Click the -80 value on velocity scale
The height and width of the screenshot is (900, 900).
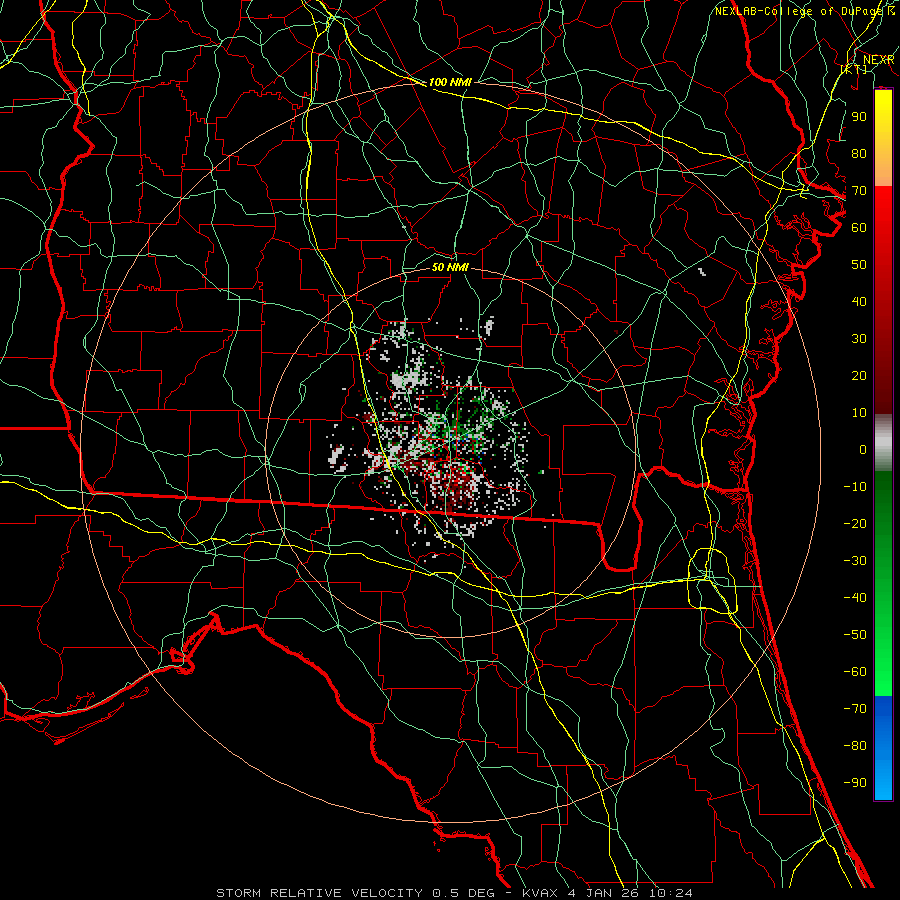point(855,746)
